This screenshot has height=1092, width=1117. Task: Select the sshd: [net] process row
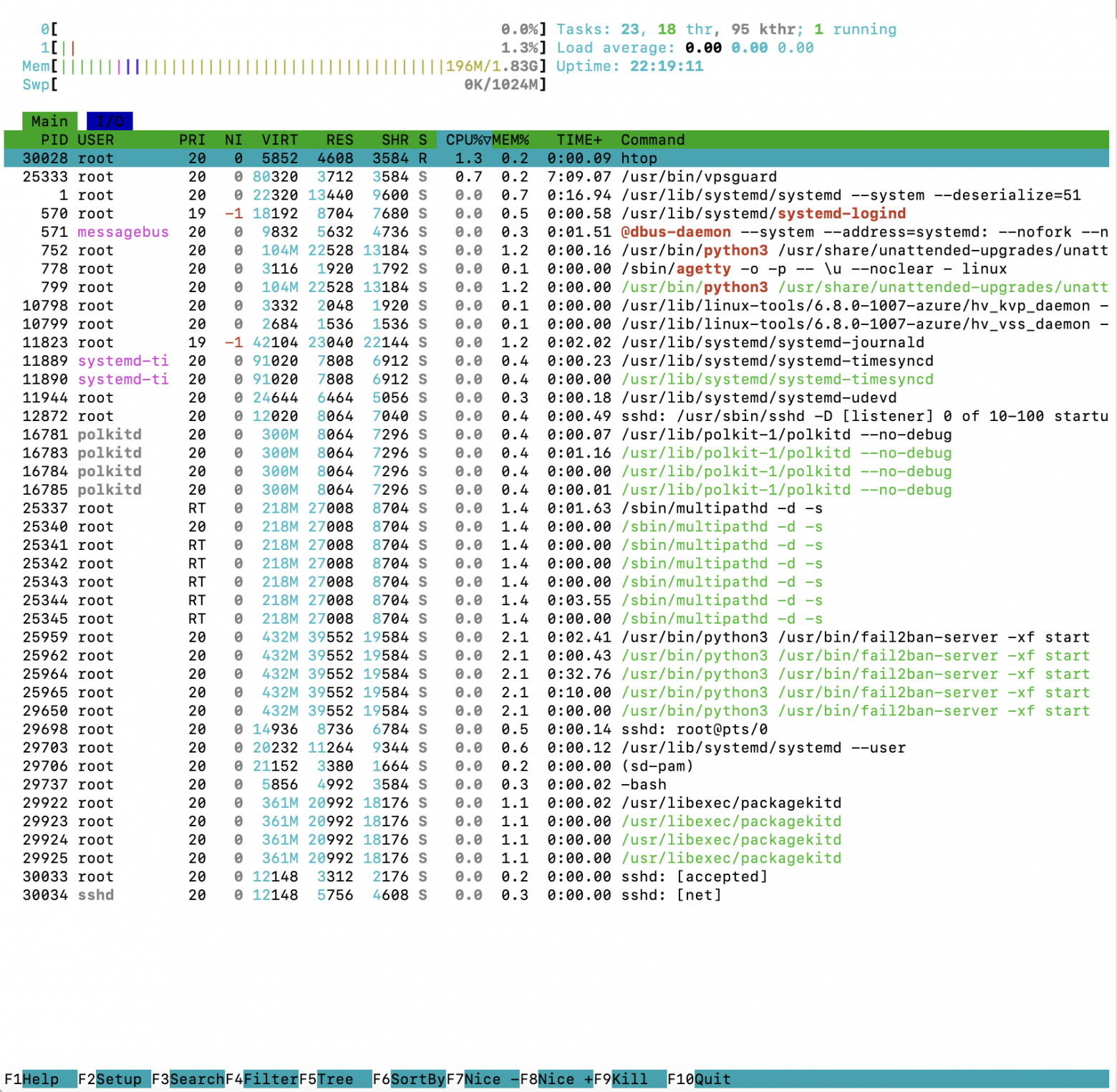pyautogui.click(x=556, y=896)
